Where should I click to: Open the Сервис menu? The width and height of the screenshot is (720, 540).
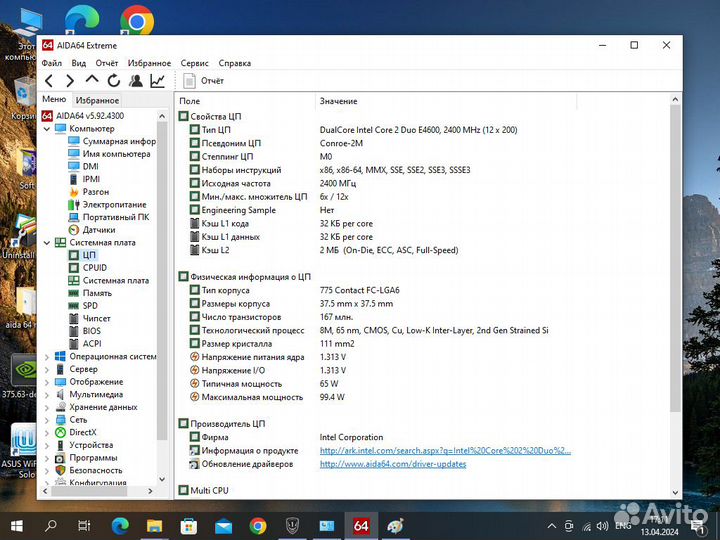tap(194, 63)
